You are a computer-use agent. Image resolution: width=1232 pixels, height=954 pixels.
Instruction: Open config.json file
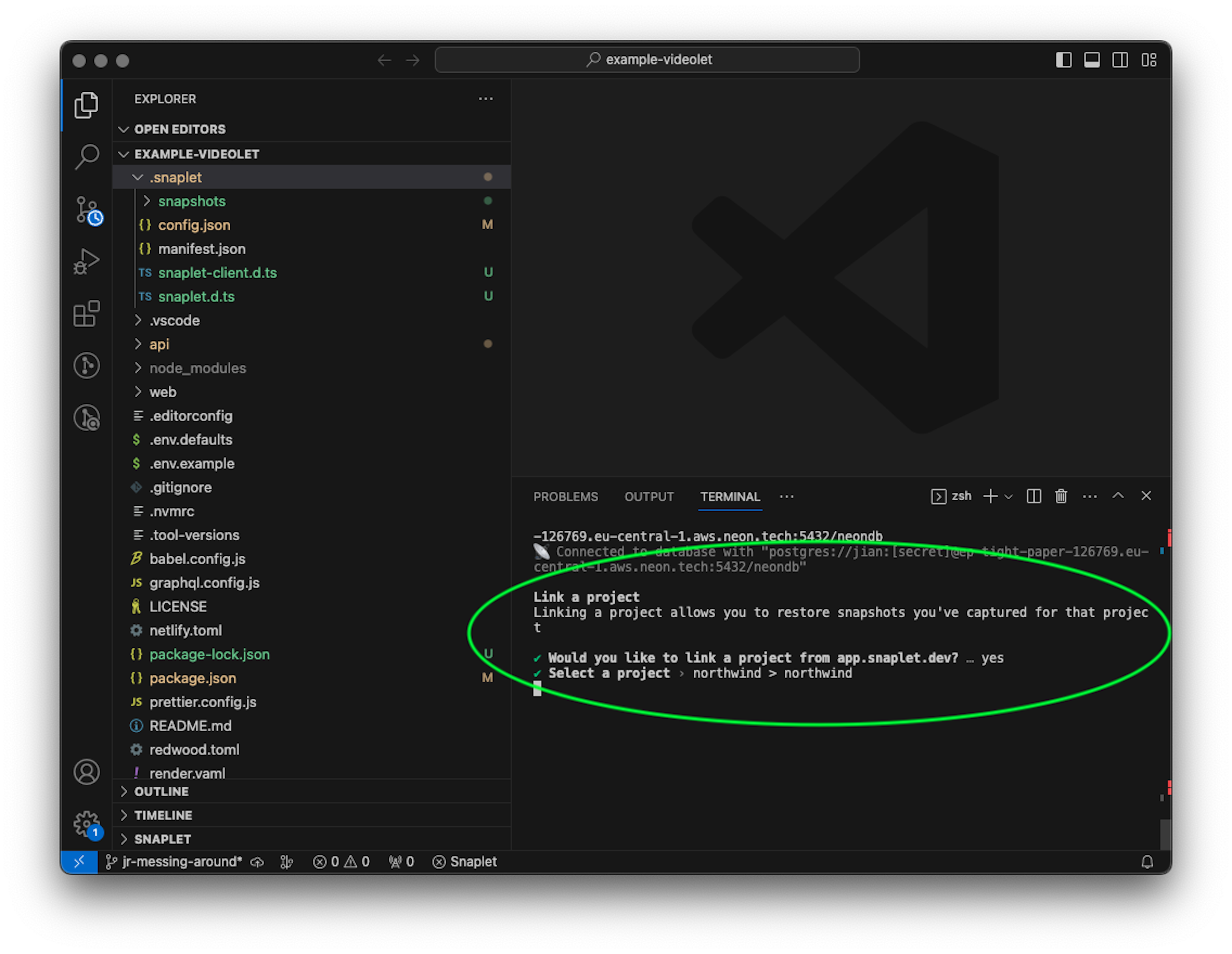coord(312,225)
